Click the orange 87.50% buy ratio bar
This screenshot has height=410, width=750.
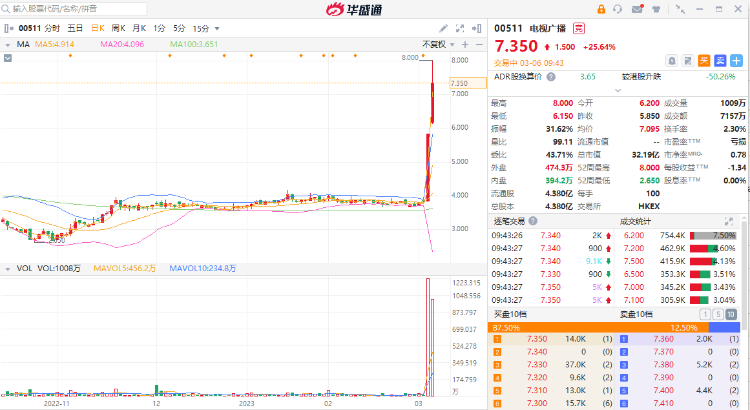[x=598, y=328]
